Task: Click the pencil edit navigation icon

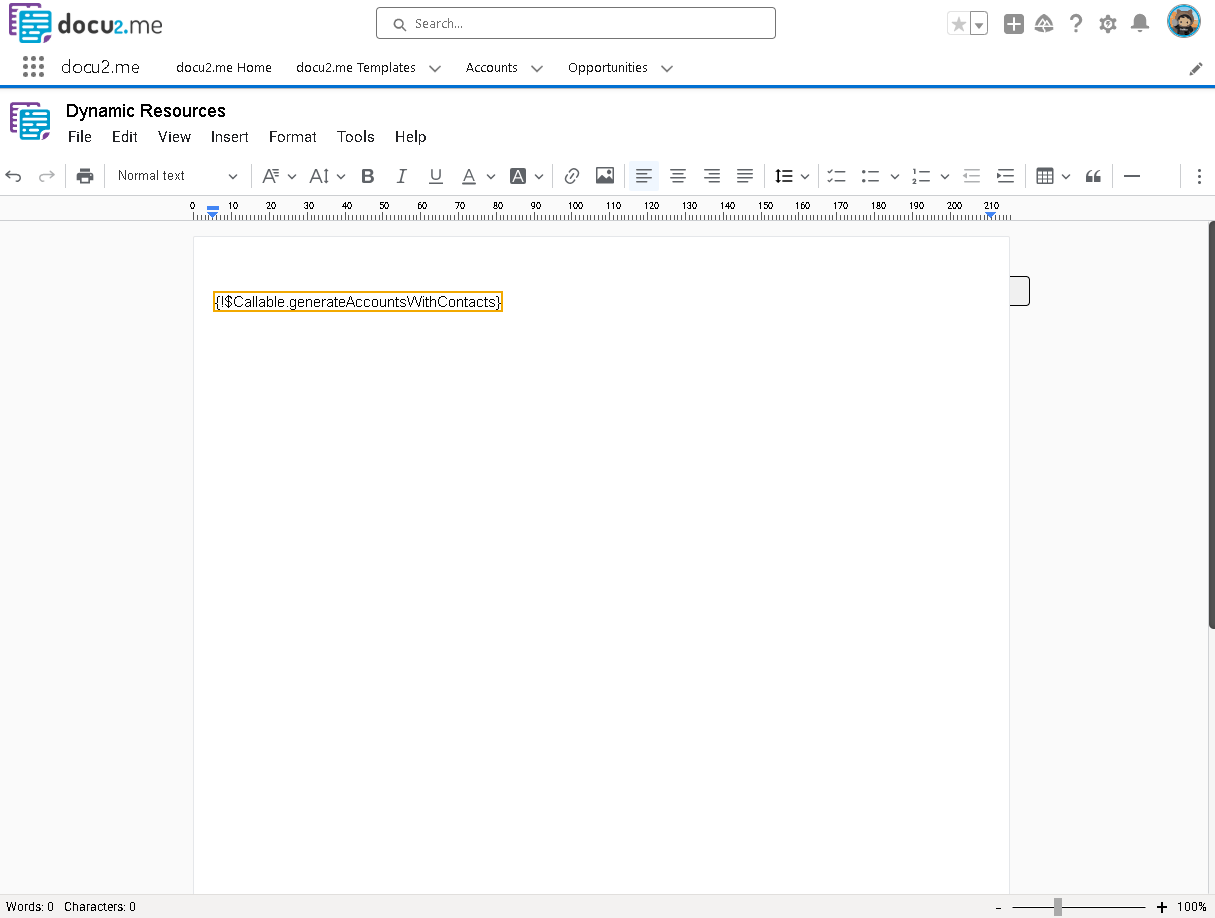Action: click(1196, 68)
